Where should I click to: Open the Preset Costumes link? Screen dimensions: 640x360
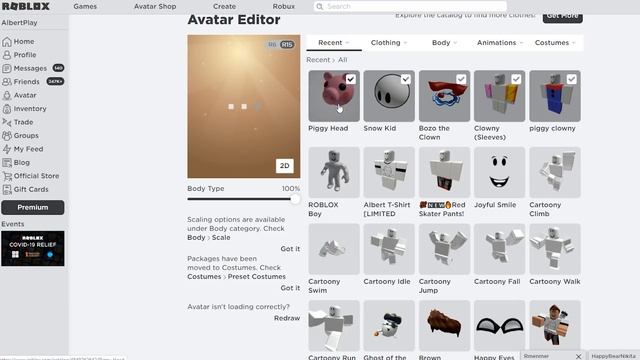tap(257, 277)
